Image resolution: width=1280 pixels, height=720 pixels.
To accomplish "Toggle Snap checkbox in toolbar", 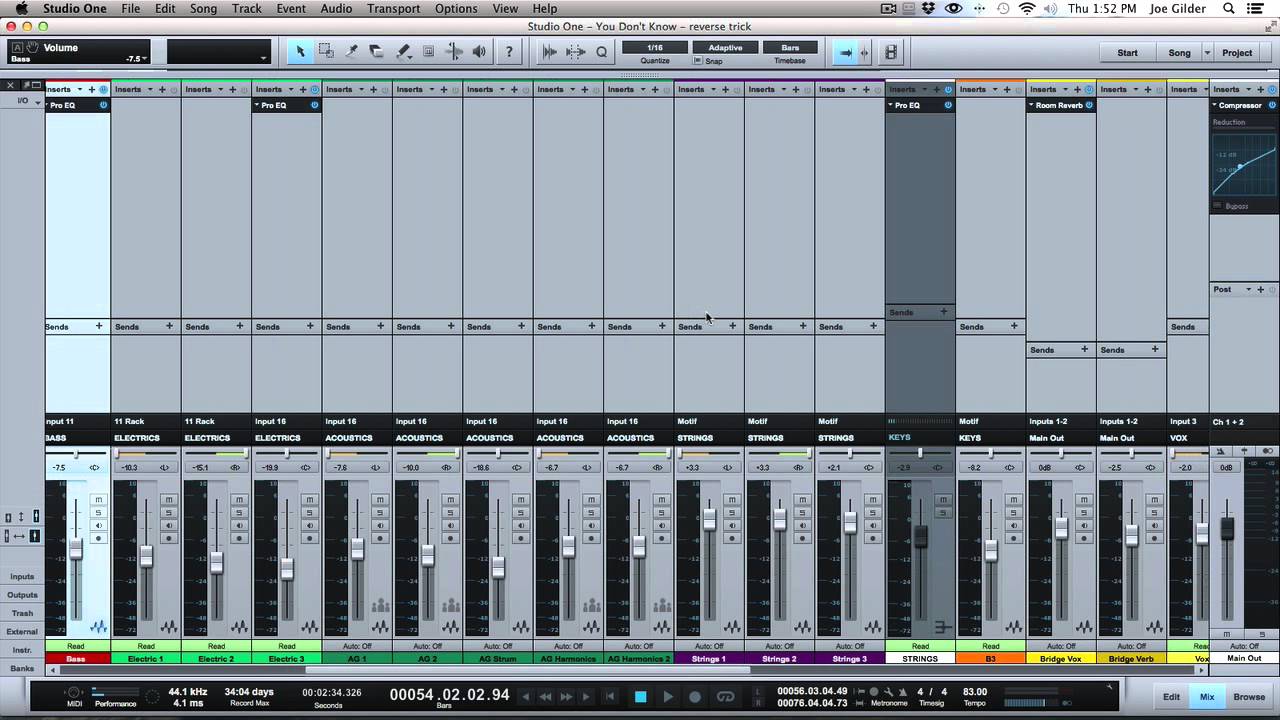I will tap(698, 61).
